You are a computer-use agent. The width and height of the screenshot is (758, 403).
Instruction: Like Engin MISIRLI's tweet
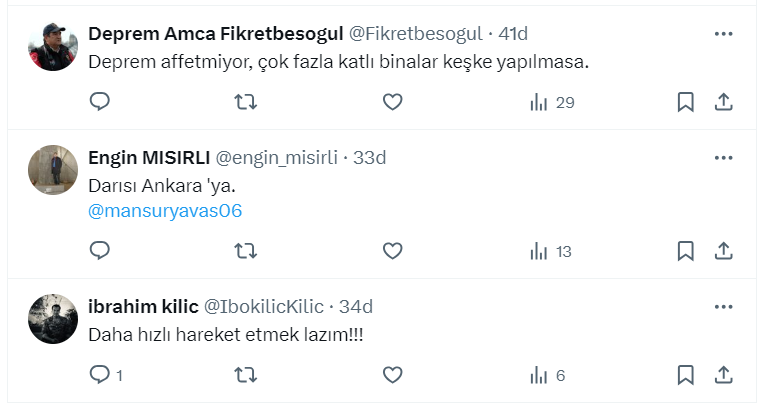[393, 251]
